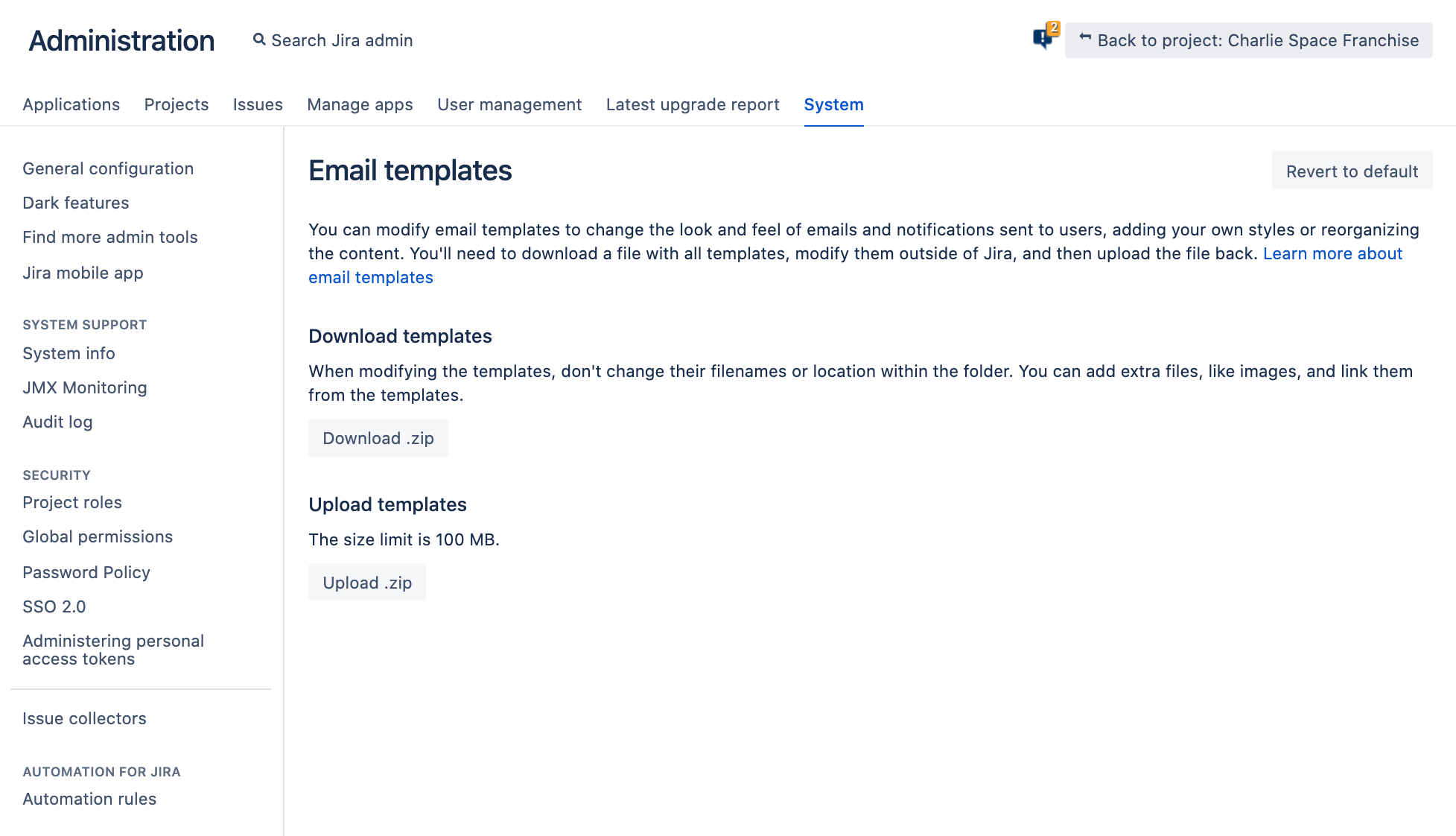Open General configuration in the sidebar

[x=108, y=168]
